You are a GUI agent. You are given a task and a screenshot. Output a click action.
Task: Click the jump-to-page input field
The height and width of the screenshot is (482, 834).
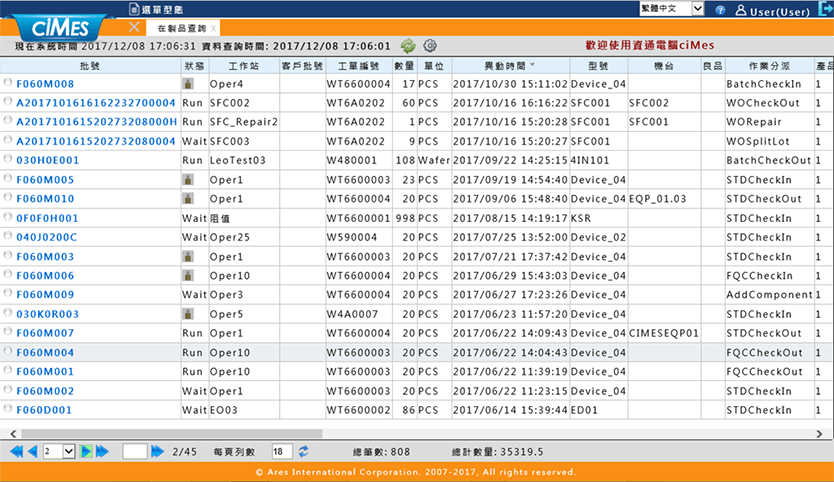tap(135, 452)
